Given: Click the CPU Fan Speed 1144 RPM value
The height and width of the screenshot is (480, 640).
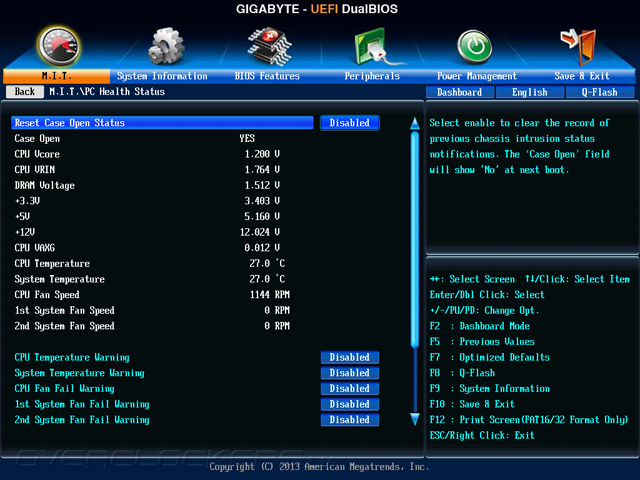Looking at the screenshot, I should [x=270, y=295].
